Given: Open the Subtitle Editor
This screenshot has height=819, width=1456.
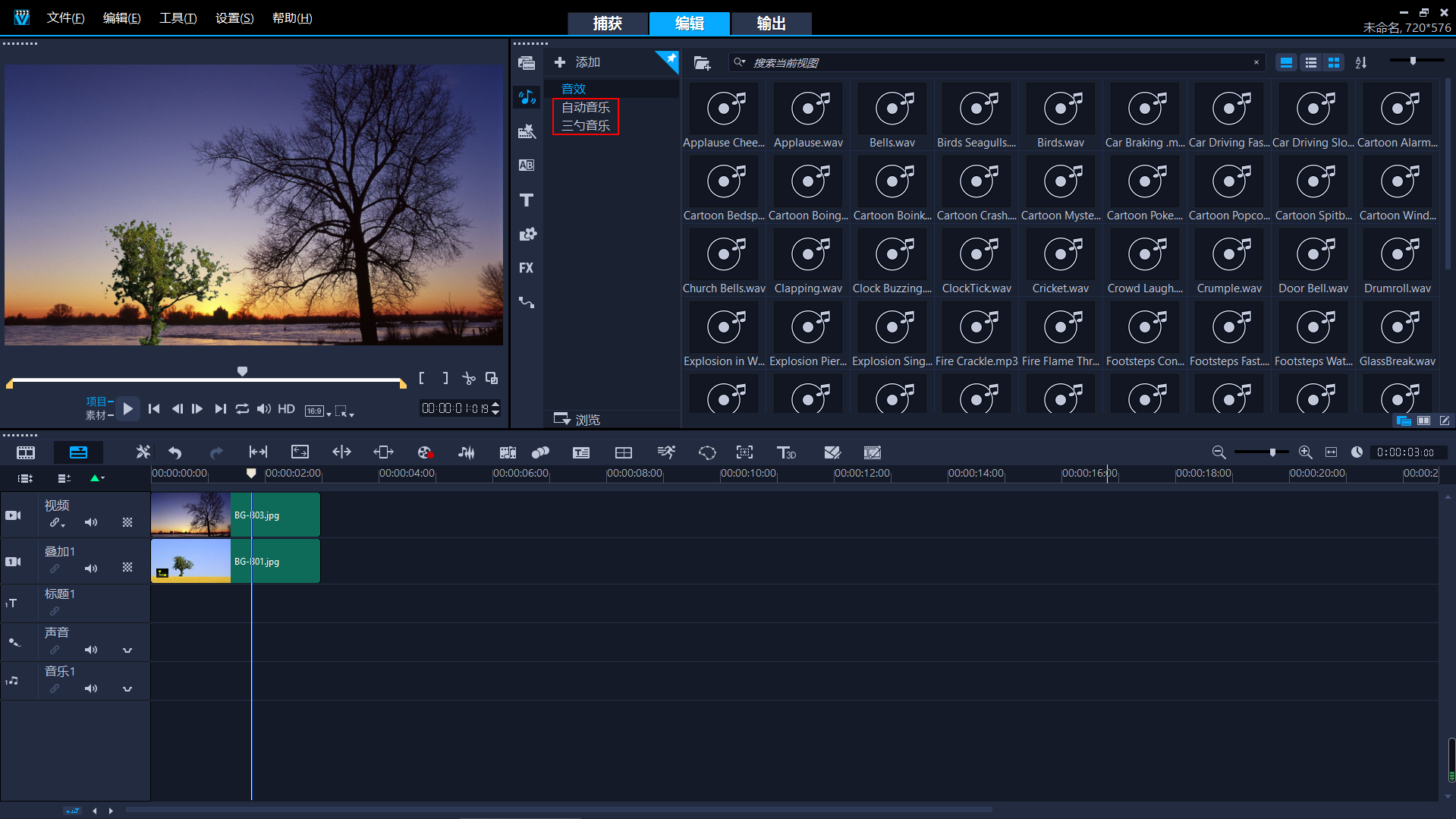Looking at the screenshot, I should click(x=581, y=452).
